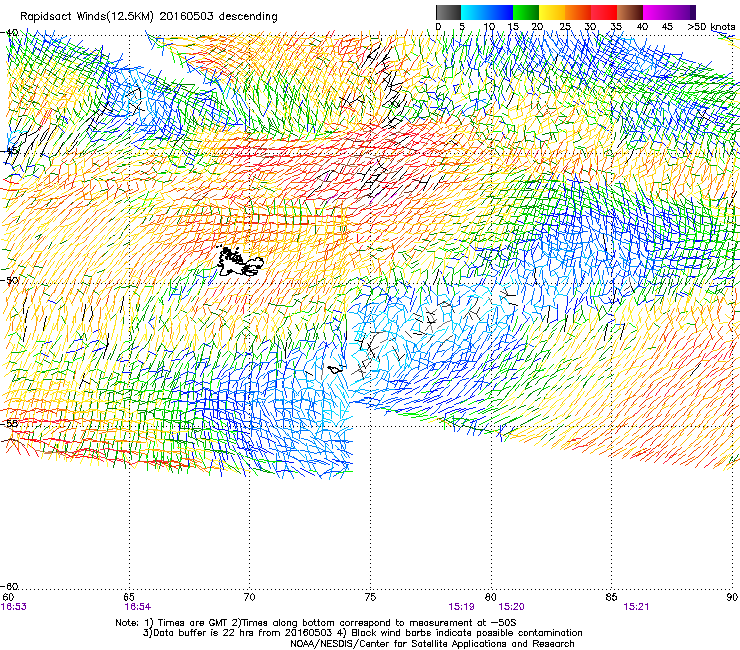
Task: Click the brown 35-40 knots legend segment
Action: point(630,12)
